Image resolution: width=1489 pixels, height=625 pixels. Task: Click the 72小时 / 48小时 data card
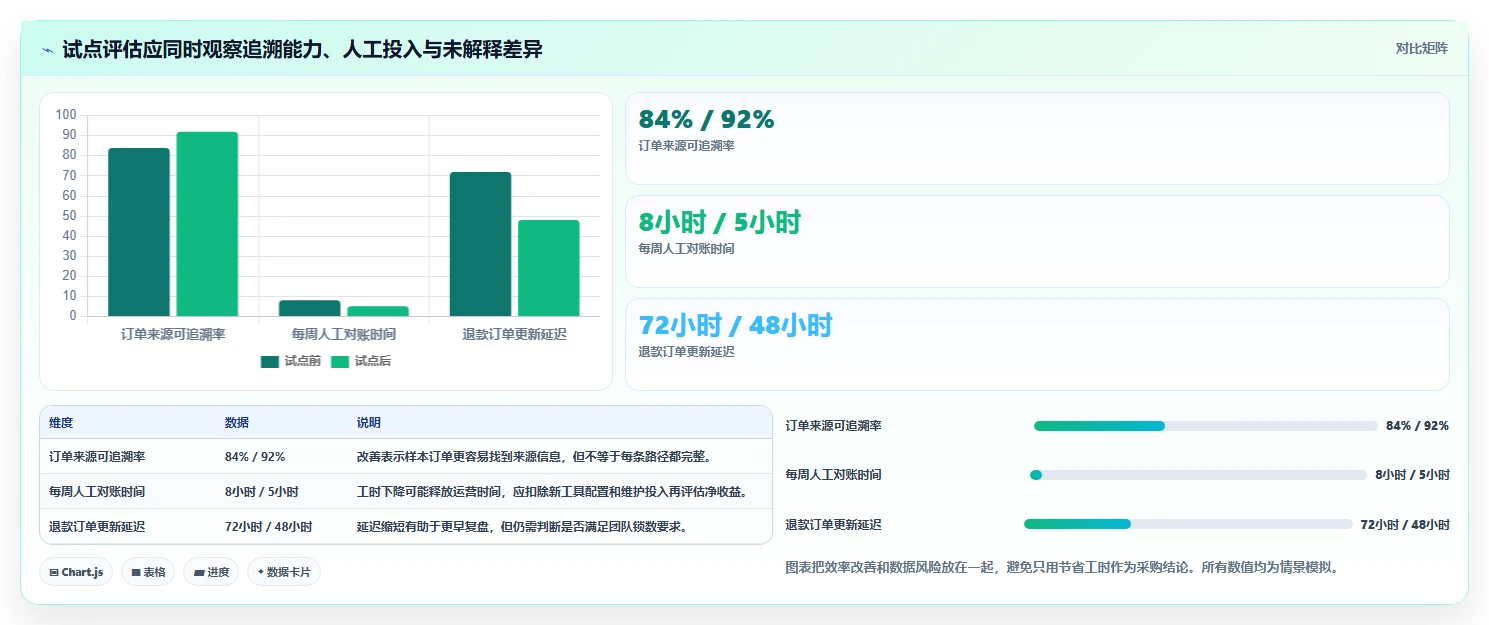tap(1037, 344)
